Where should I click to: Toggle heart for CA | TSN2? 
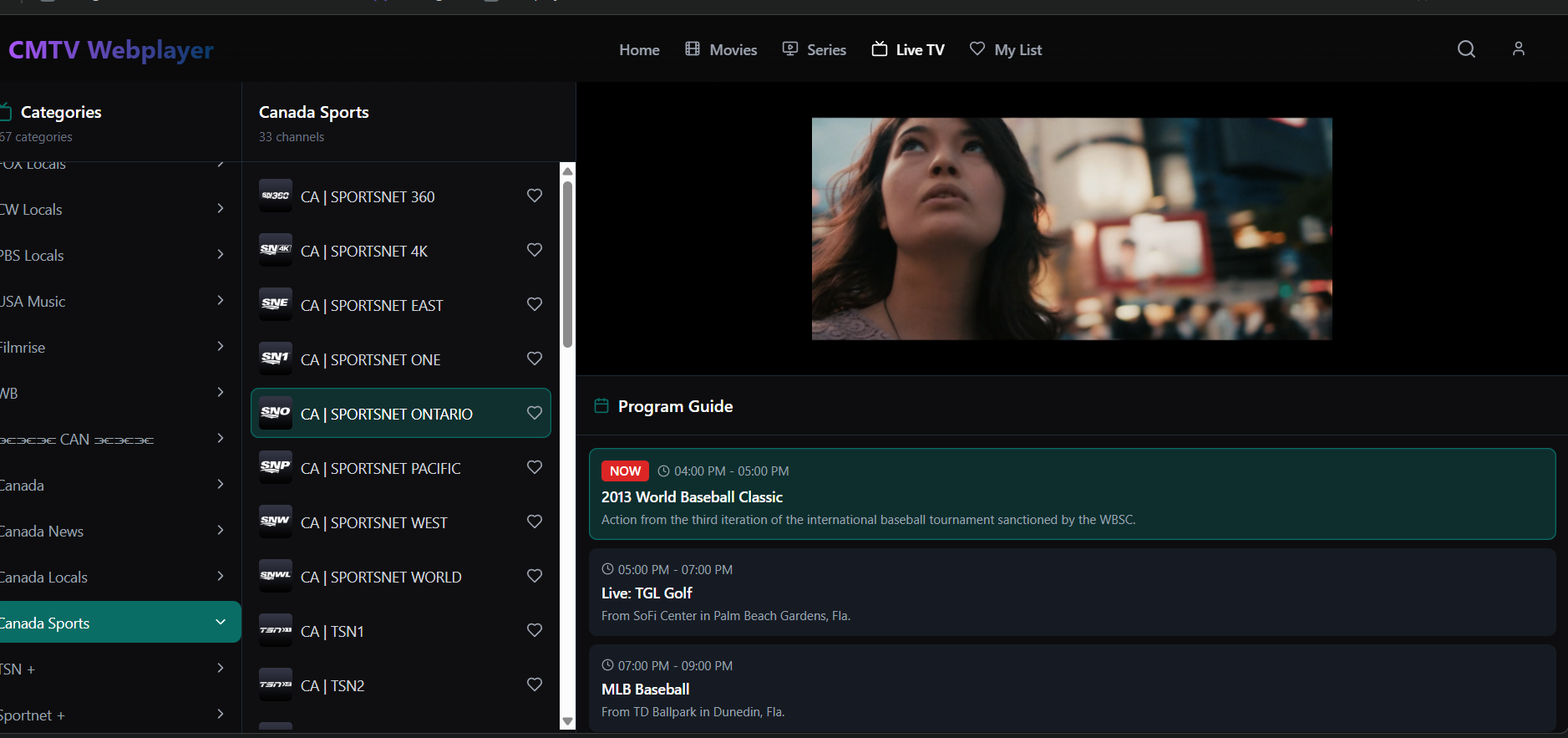click(535, 685)
